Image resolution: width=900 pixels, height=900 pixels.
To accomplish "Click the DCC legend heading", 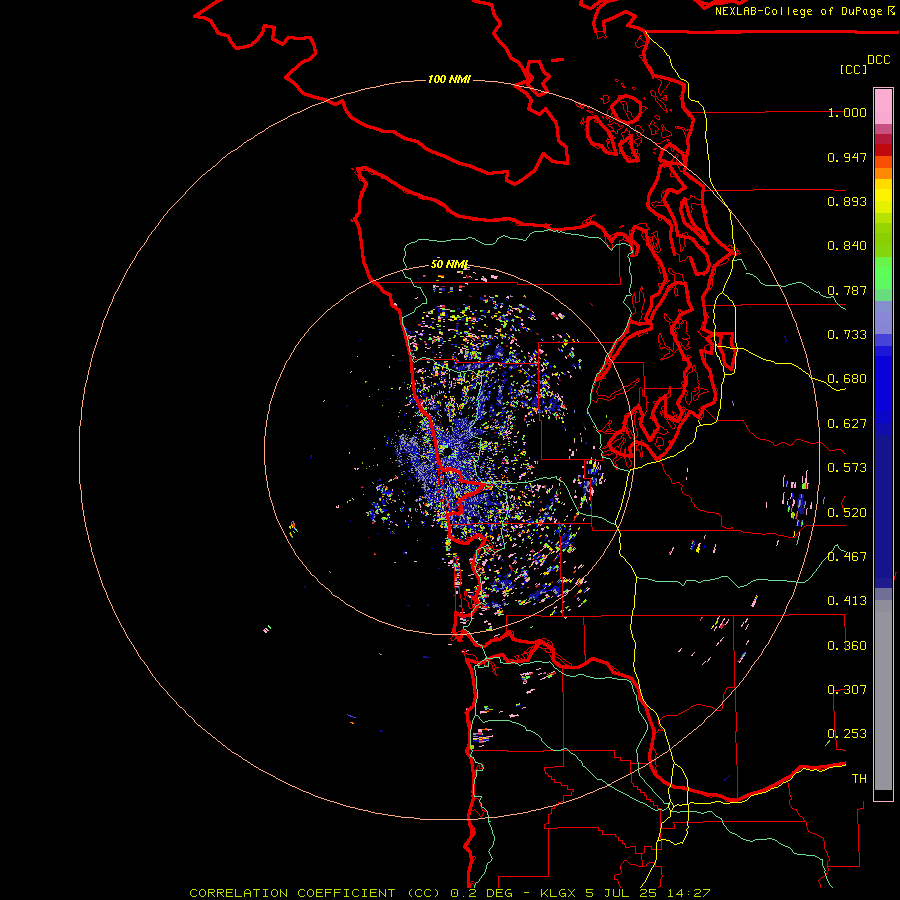I will (x=879, y=60).
